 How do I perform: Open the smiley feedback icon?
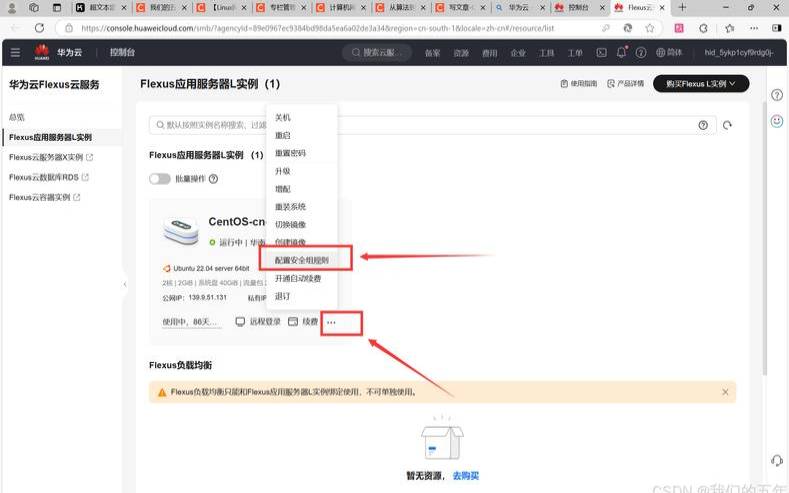pyautogui.click(x=777, y=121)
